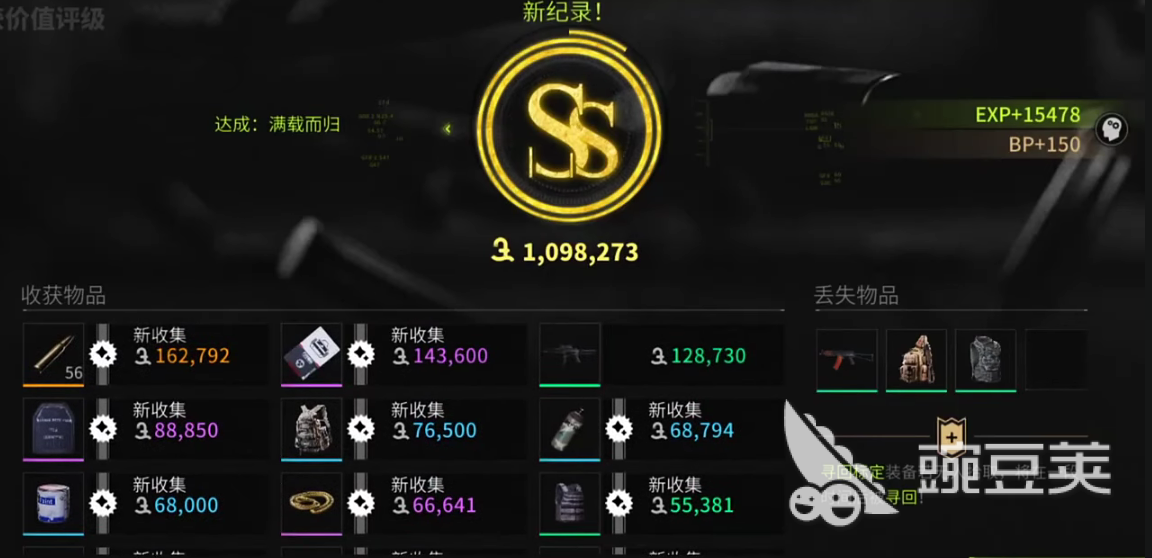Click the new-collection badge beside 162,792
The height and width of the screenshot is (558, 1152).
pyautogui.click(x=103, y=355)
